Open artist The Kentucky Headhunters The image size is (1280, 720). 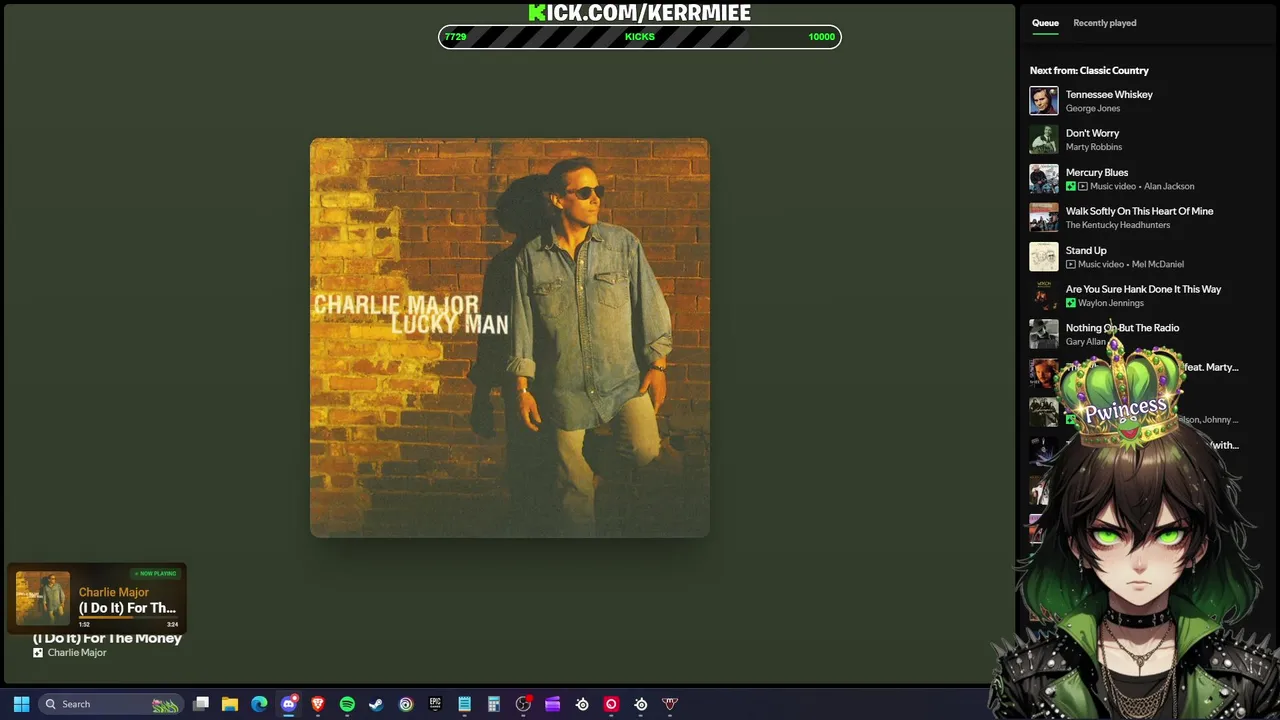pos(1118,225)
